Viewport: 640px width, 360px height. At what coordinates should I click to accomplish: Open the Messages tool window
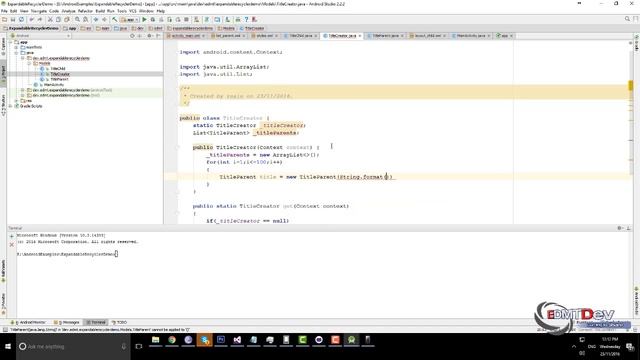[68, 322]
